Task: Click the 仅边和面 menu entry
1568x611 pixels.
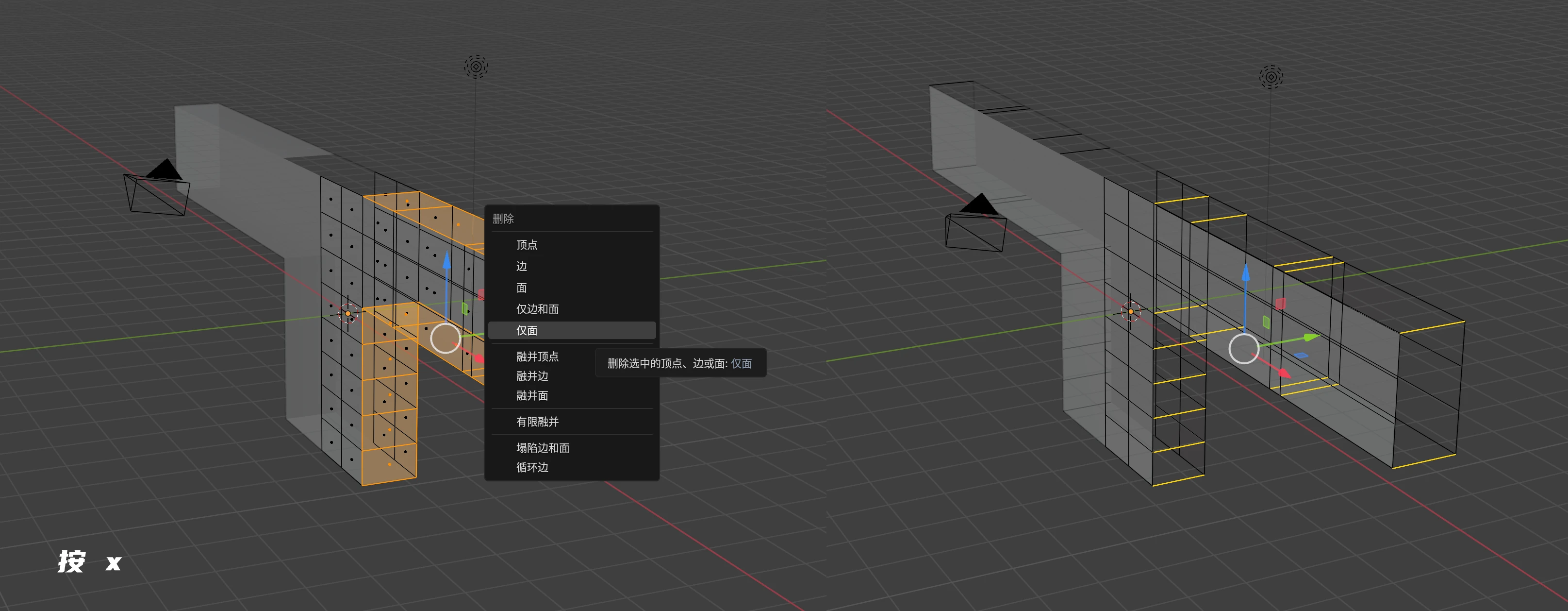Action: pos(538,309)
